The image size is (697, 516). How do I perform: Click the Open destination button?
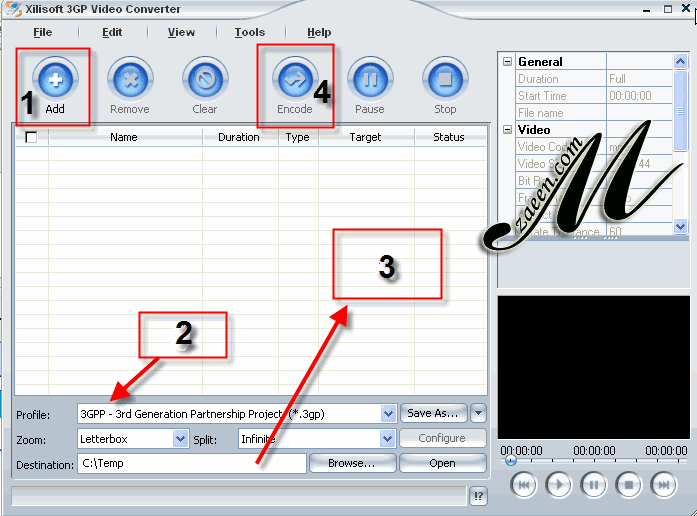pyautogui.click(x=442, y=463)
